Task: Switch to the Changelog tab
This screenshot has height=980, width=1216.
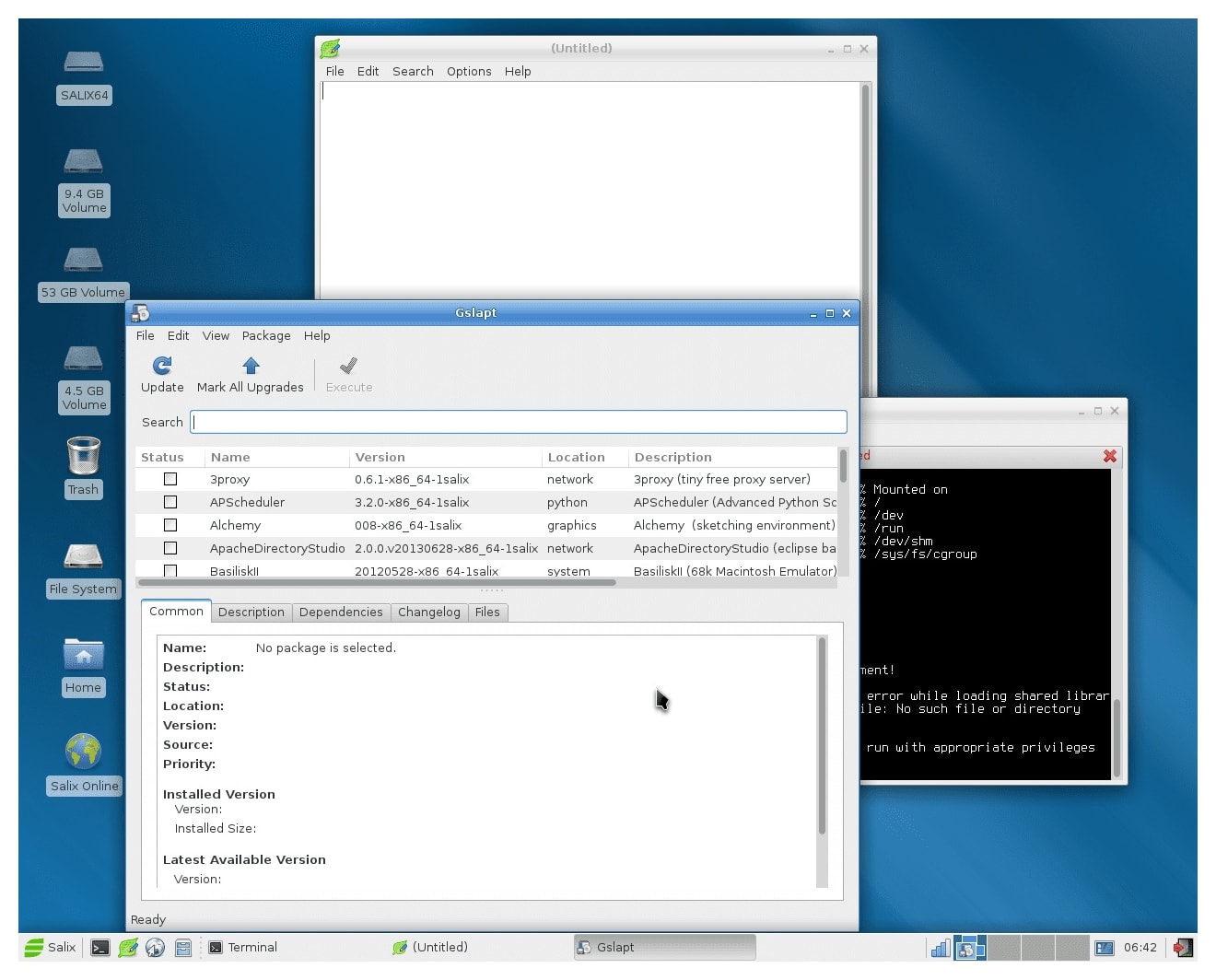Action: (x=429, y=612)
